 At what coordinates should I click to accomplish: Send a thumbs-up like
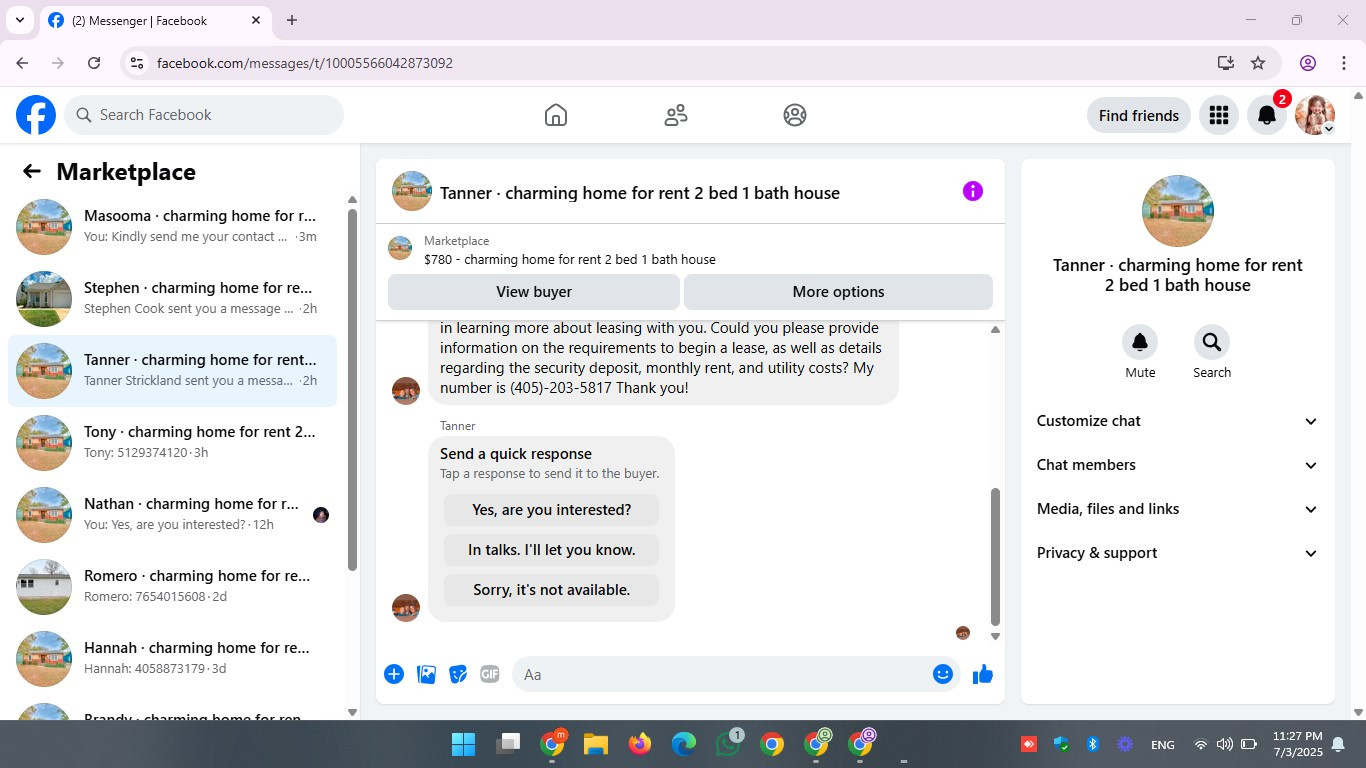[x=983, y=674]
